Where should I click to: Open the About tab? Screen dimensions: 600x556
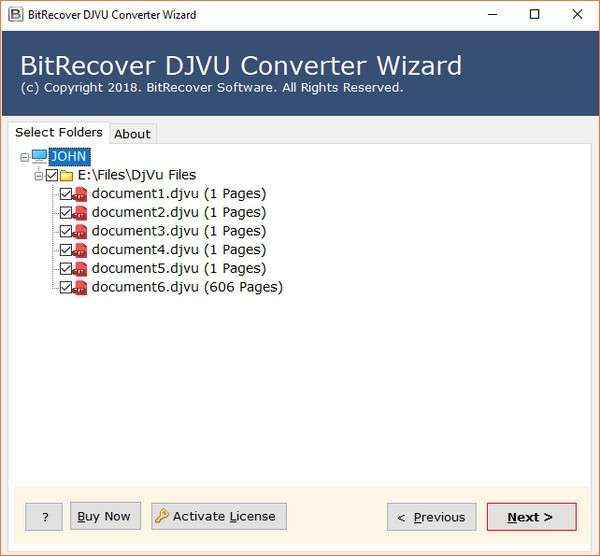point(132,134)
